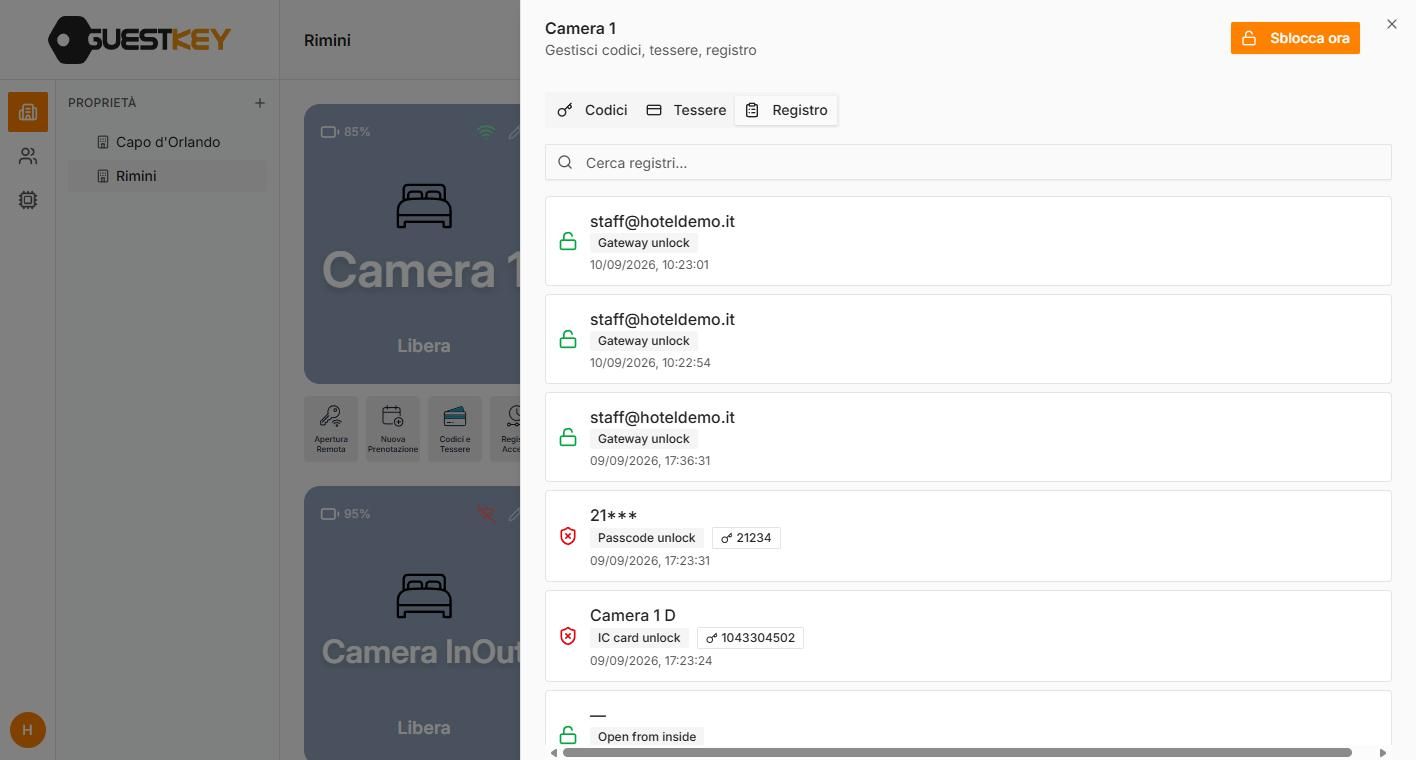
Task: Click Libera status on Camera 1 card
Action: 424,346
